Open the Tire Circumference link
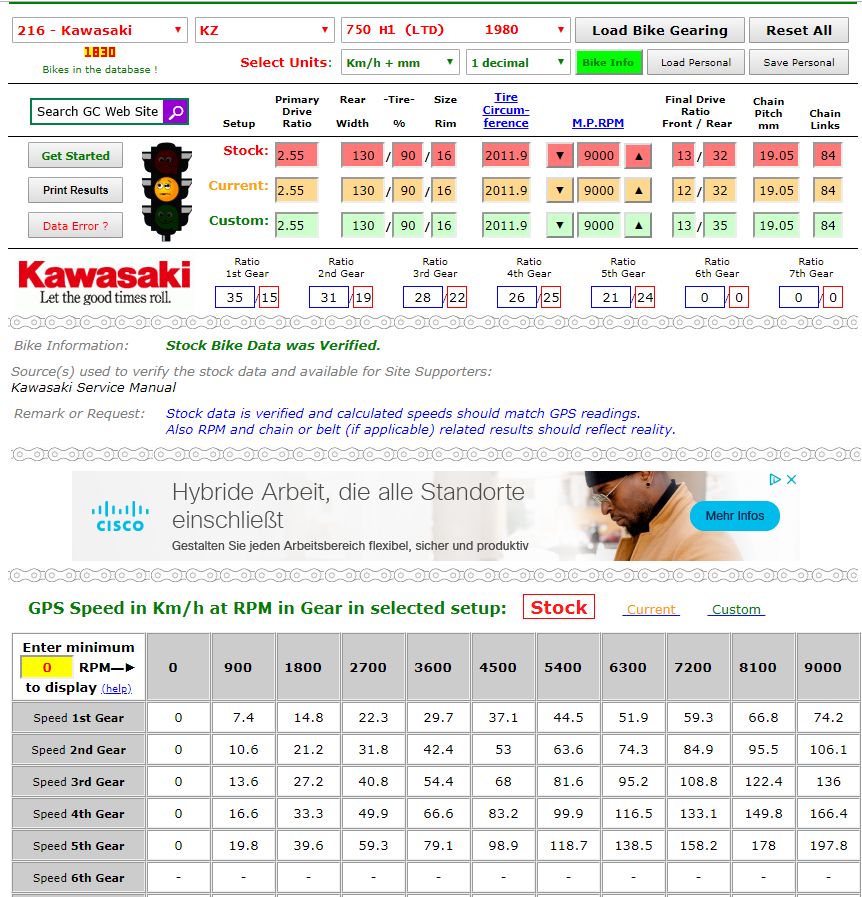Viewport: 862px width, 897px height. (506, 111)
